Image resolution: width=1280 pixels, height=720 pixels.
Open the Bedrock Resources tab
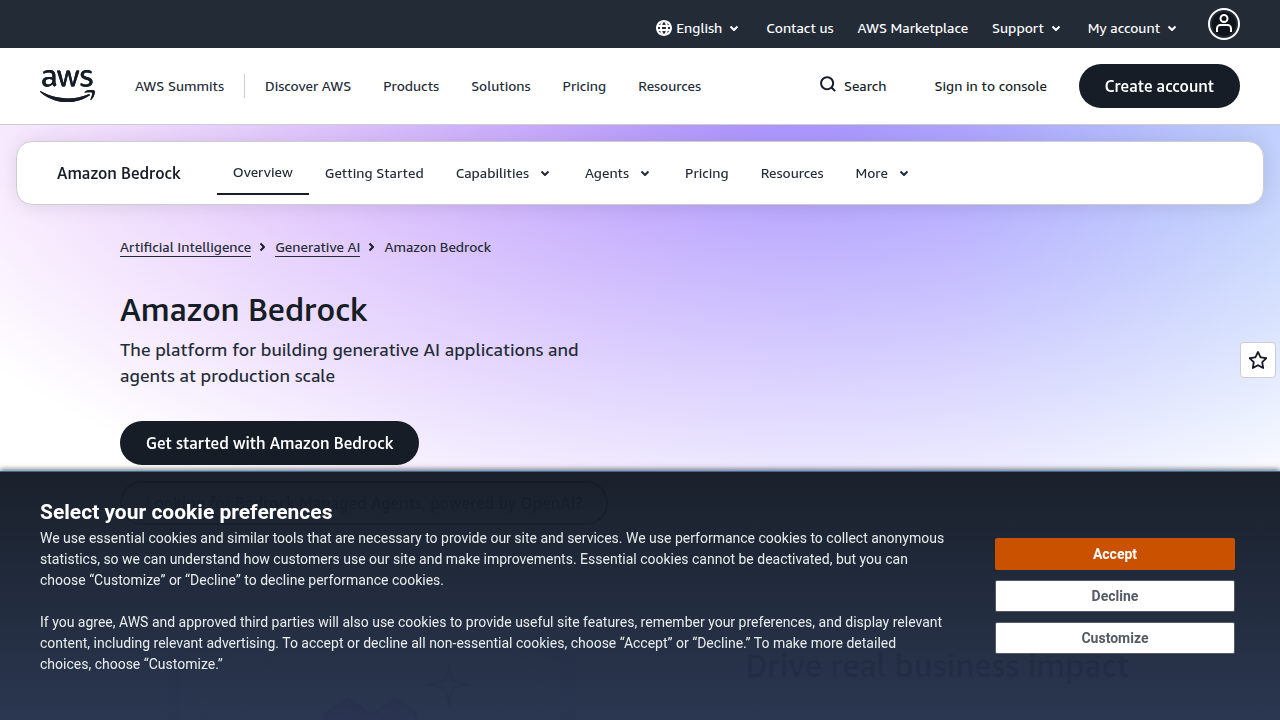tap(792, 173)
